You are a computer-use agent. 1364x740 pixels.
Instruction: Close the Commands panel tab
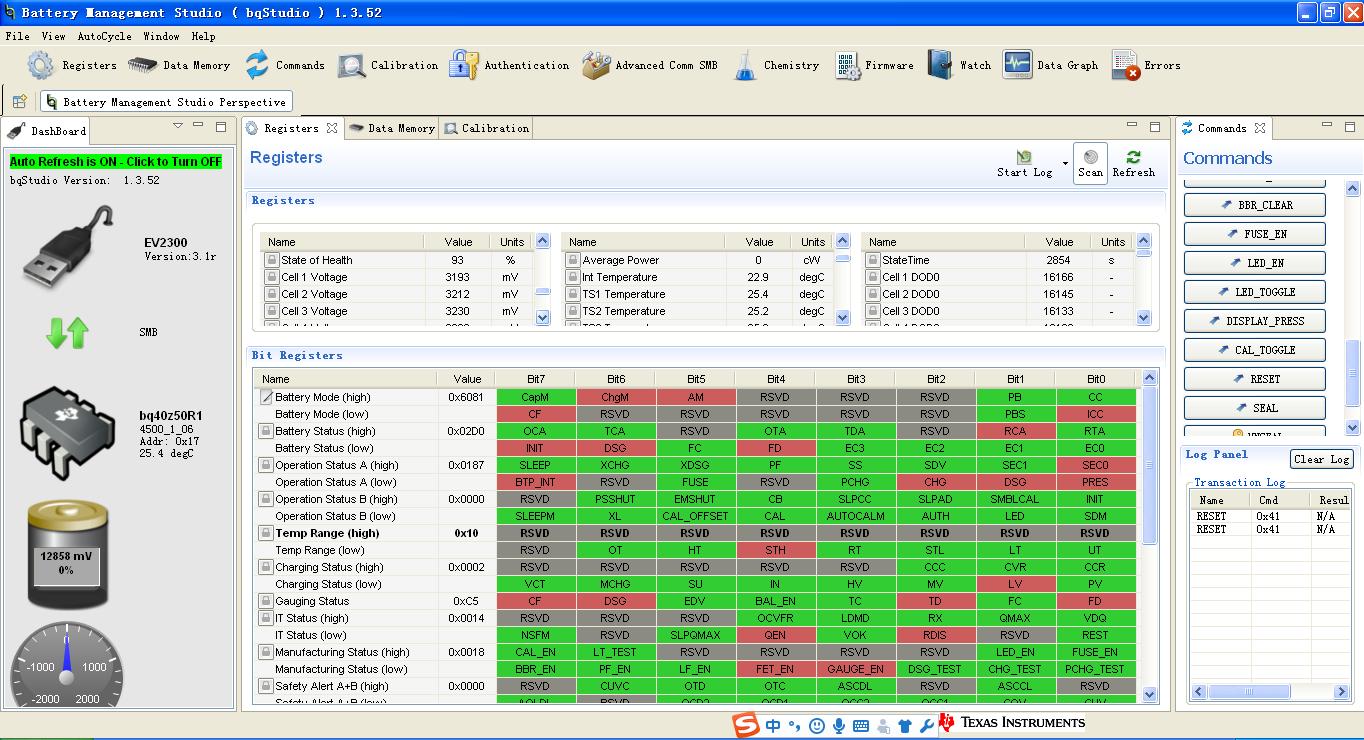coord(1260,128)
